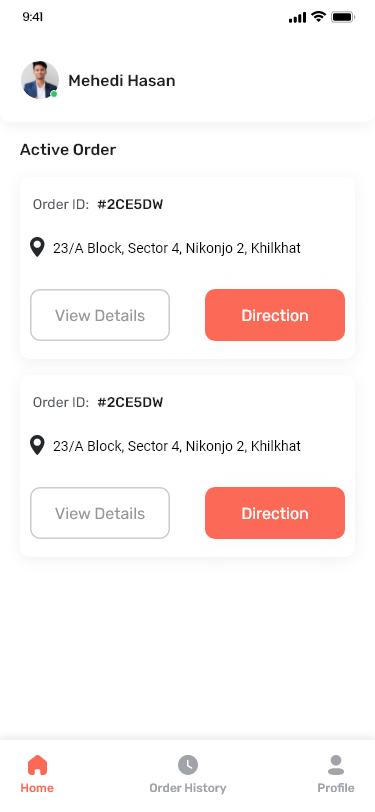375x812 pixels.
Task: Switch to the Profile tab label
Action: (x=336, y=788)
